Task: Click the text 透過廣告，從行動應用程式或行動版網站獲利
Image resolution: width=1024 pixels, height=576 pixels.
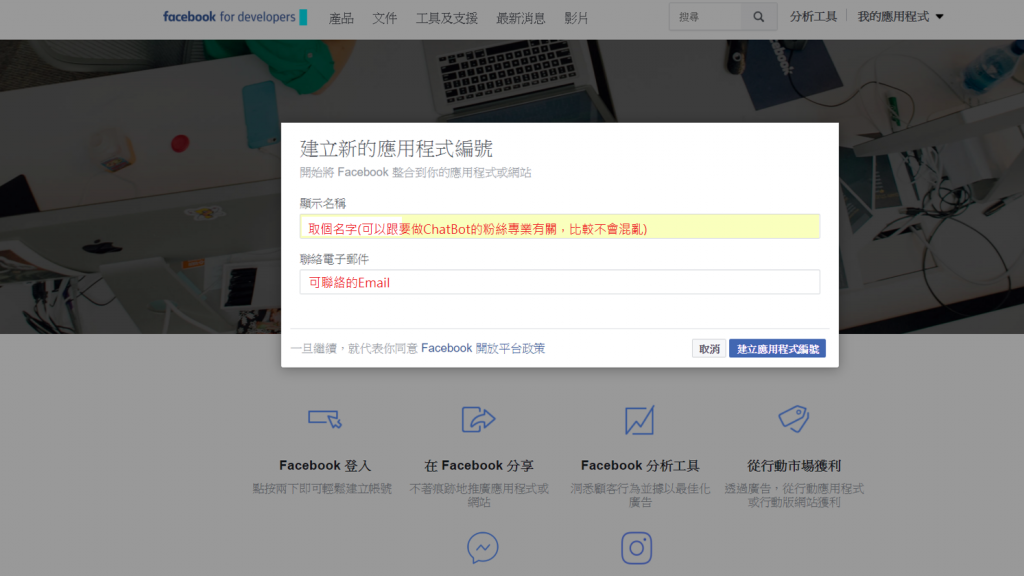Action: (794, 495)
